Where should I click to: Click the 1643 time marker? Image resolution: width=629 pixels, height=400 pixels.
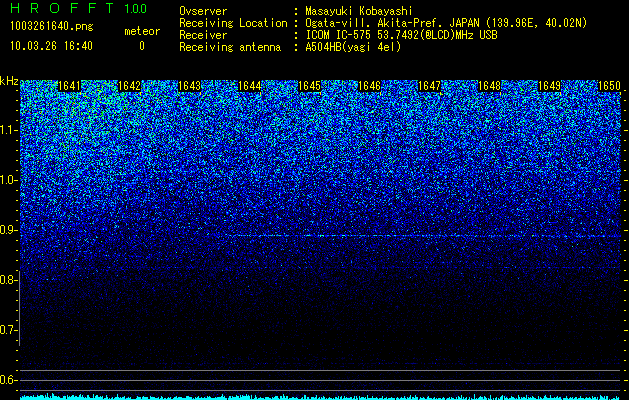click(189, 86)
